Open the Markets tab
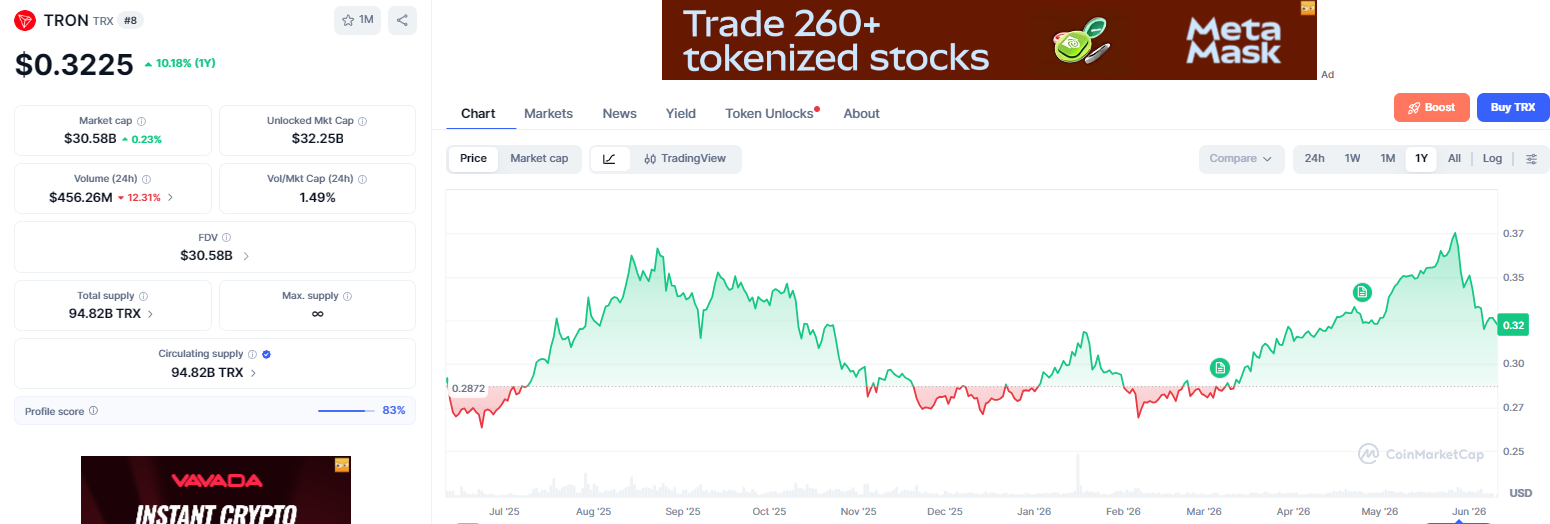Image resolution: width=1550 pixels, height=524 pixels. click(x=548, y=113)
